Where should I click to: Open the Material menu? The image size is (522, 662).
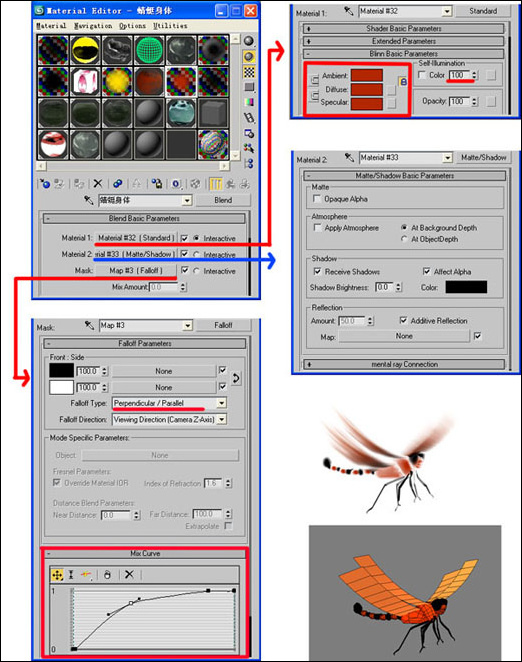click(51, 26)
